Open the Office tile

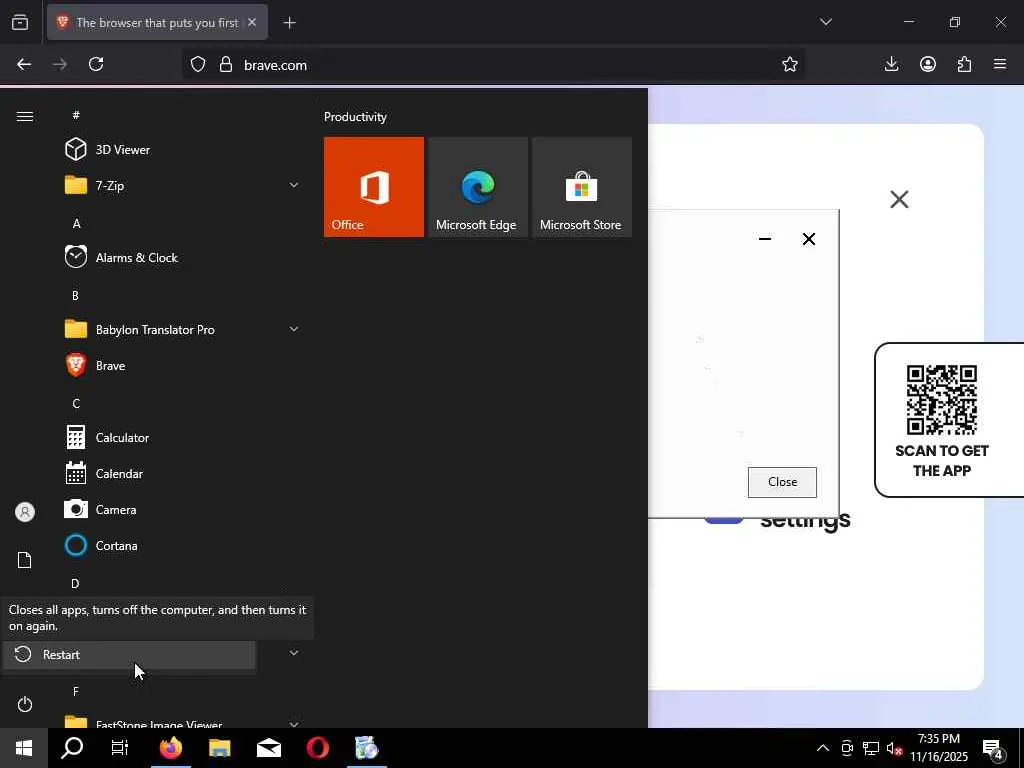tap(374, 187)
